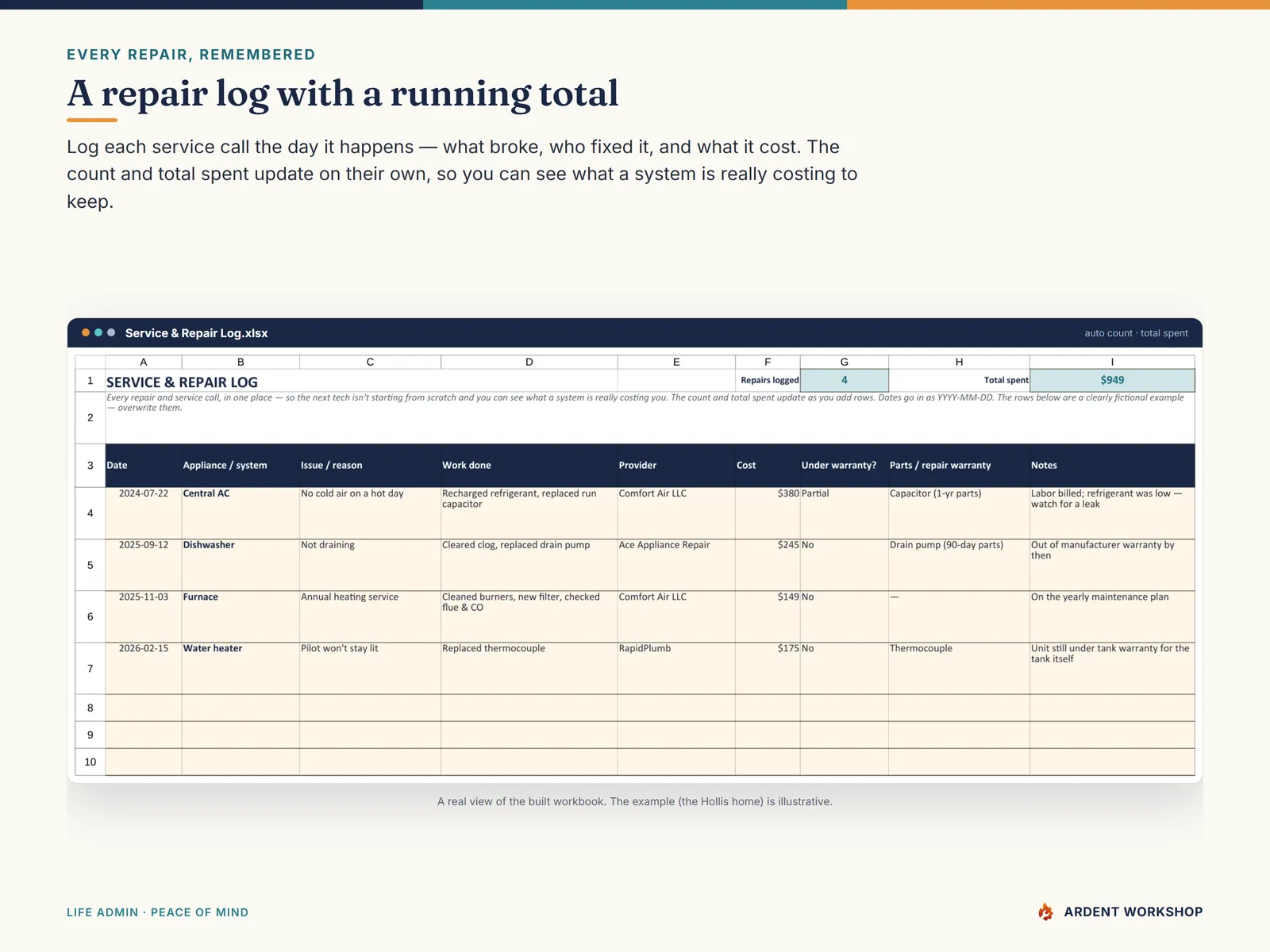Viewport: 1270px width, 952px height.
Task: Select the Furnace cell
Action: 241,616
